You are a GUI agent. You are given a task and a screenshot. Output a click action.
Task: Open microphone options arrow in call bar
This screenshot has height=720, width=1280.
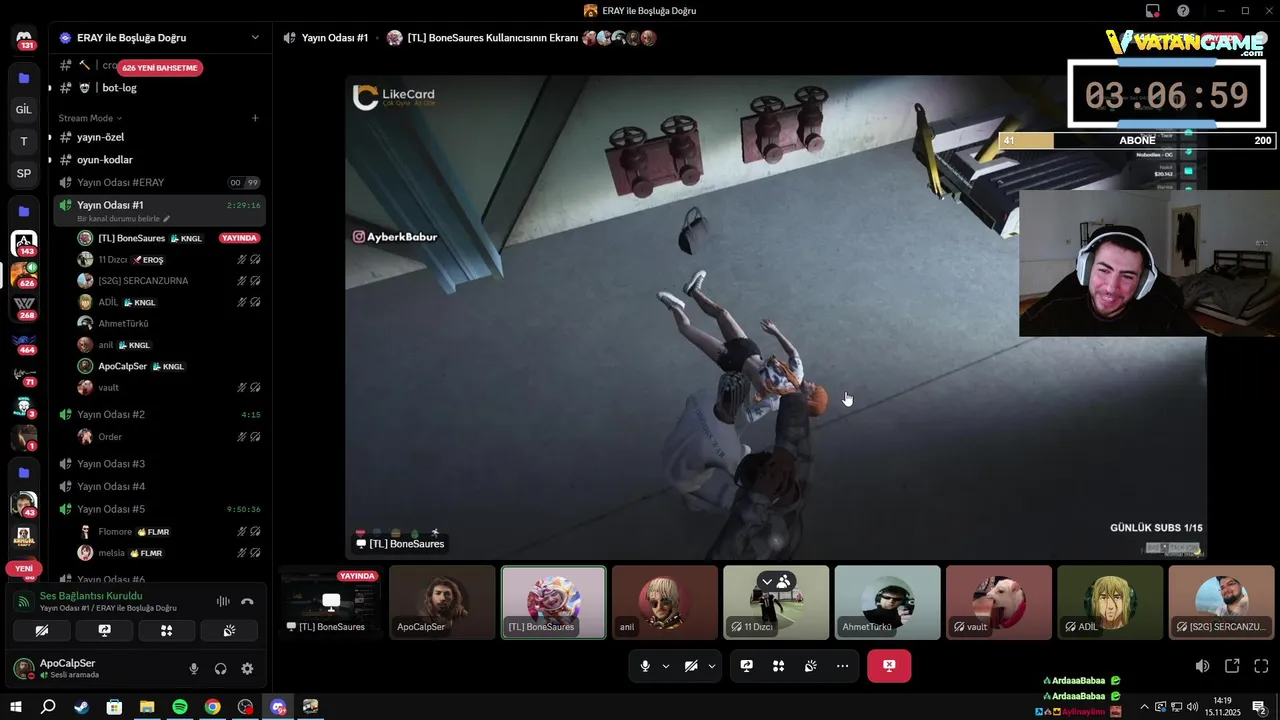coord(666,666)
